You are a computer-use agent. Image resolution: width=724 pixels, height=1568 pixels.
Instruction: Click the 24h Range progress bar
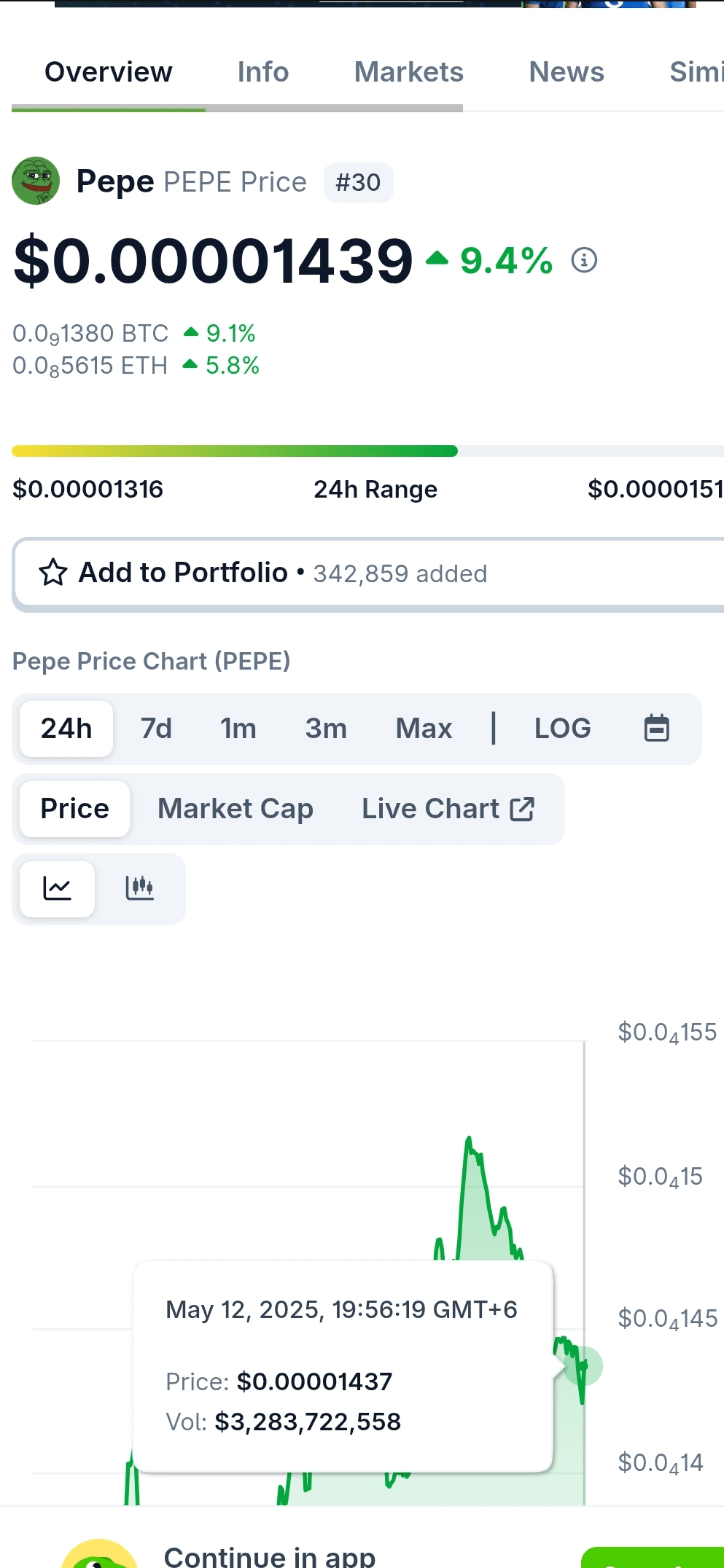click(x=367, y=451)
